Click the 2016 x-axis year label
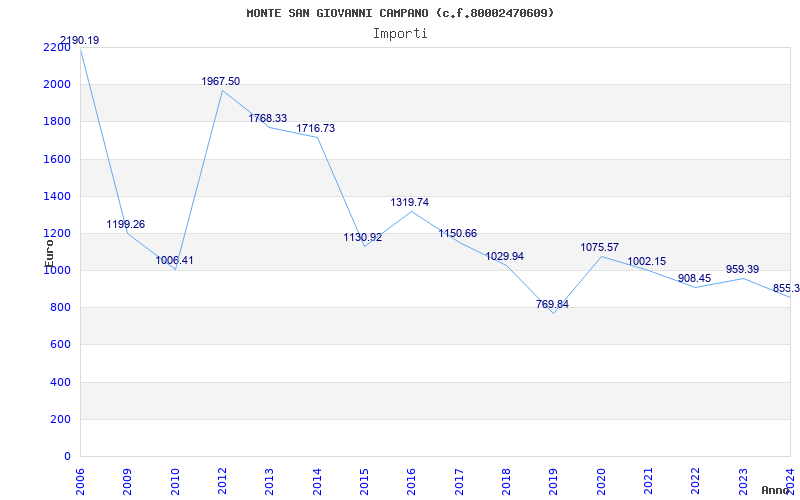This screenshot has height=500, width=800. (411, 482)
